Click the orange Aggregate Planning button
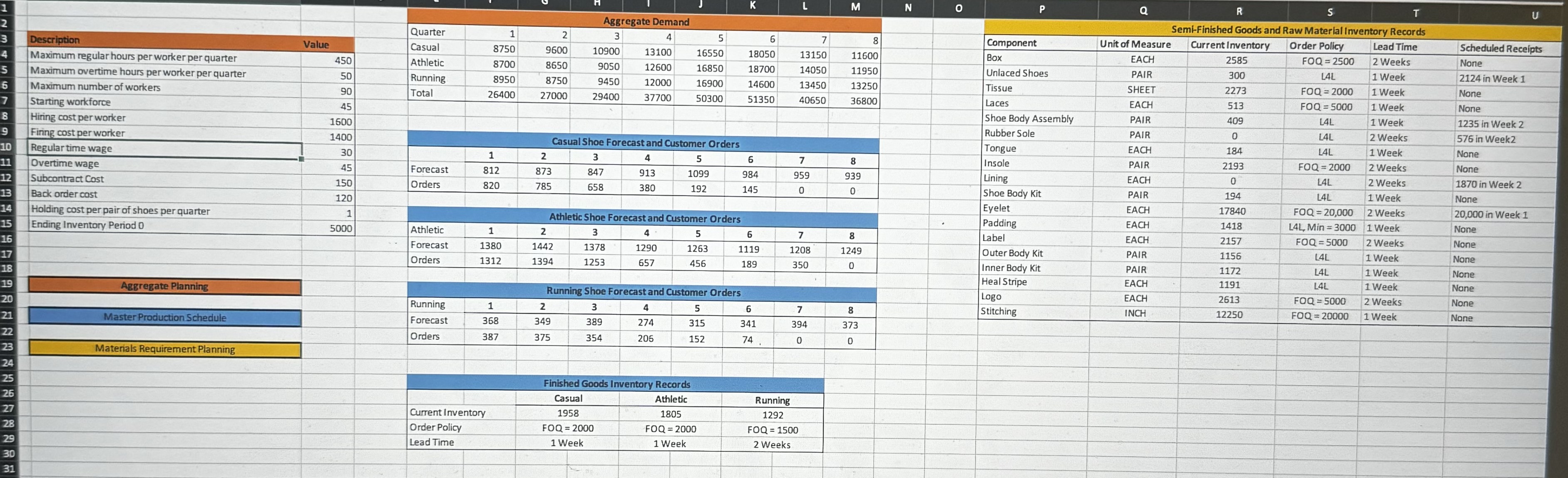This screenshot has height=478, width=1568. (x=164, y=286)
